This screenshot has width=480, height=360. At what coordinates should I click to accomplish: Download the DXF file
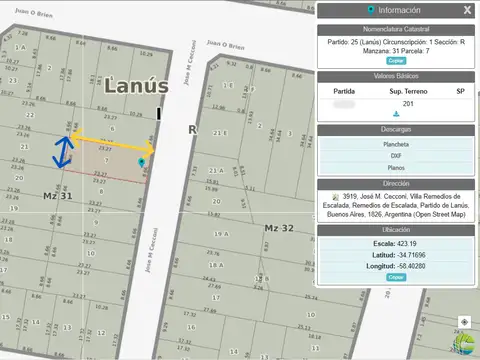[396, 156]
